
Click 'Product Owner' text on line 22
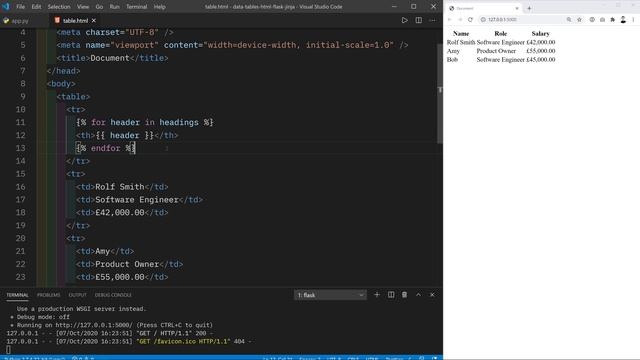[127, 264]
